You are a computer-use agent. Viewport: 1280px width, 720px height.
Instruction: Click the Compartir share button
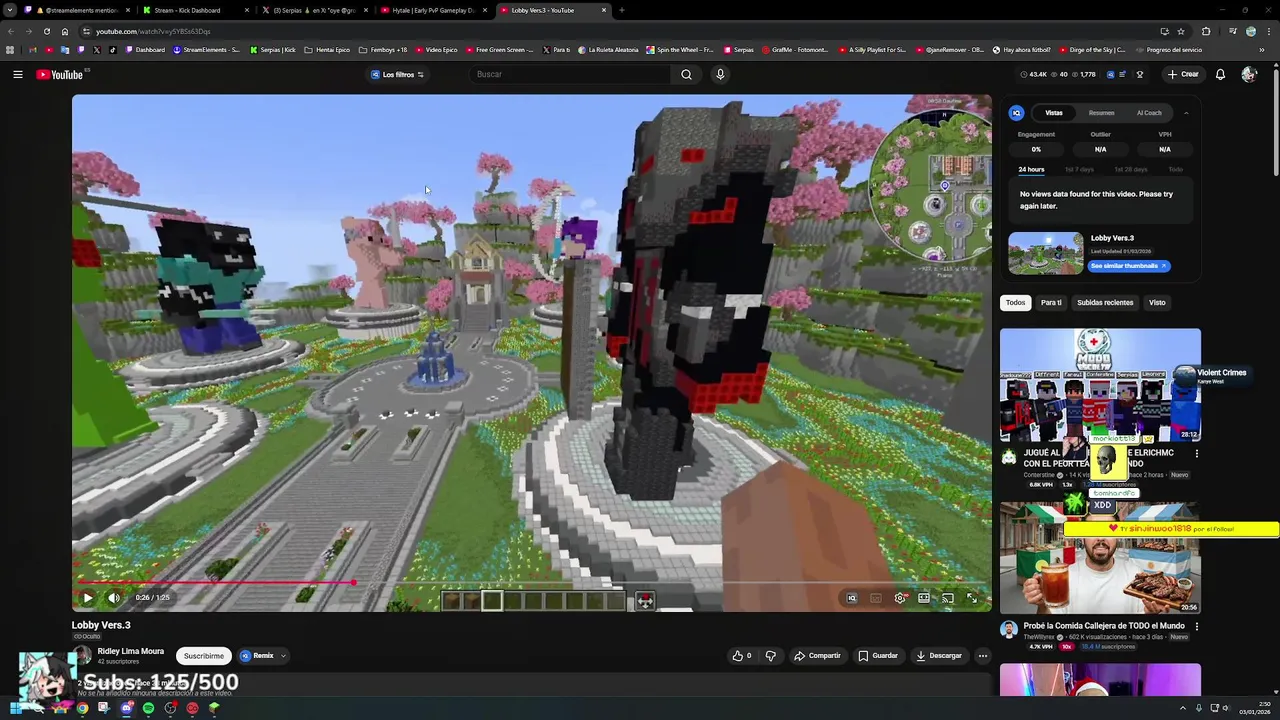tap(817, 656)
